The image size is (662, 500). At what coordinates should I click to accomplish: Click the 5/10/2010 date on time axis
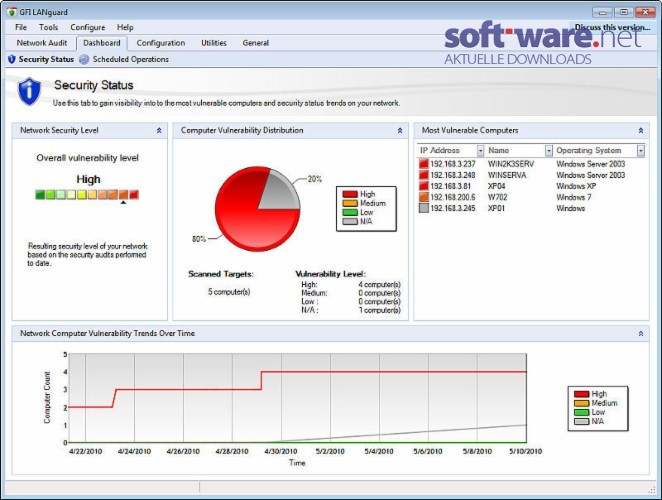pyautogui.click(x=525, y=451)
